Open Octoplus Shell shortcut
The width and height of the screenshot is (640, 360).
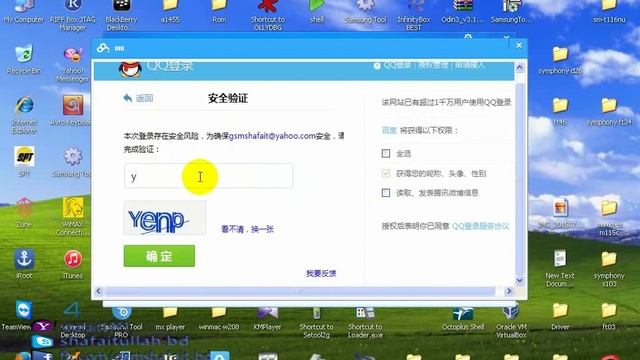tap(462, 318)
